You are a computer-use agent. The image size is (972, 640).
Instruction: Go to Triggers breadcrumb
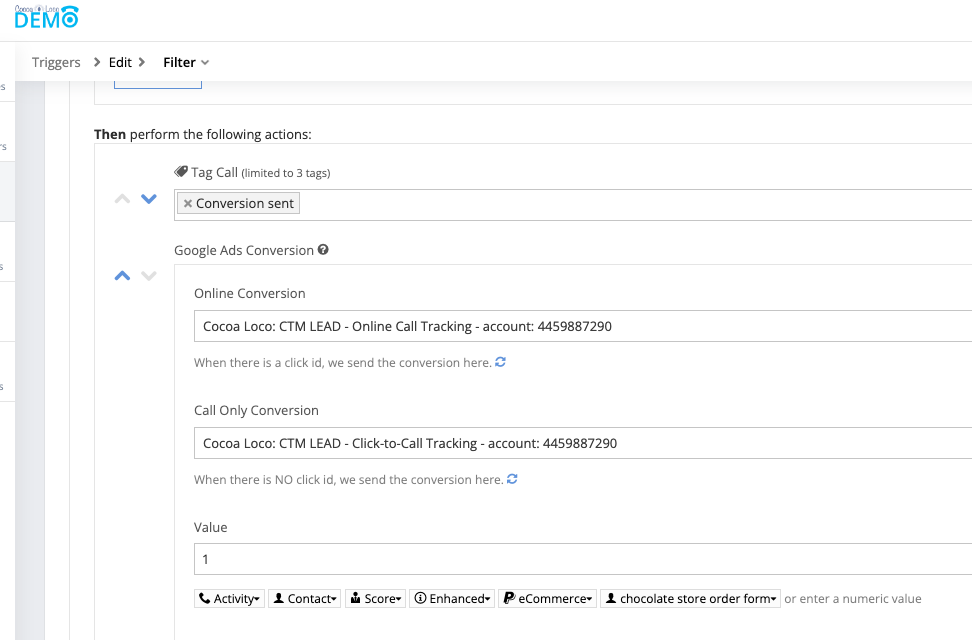(56, 62)
